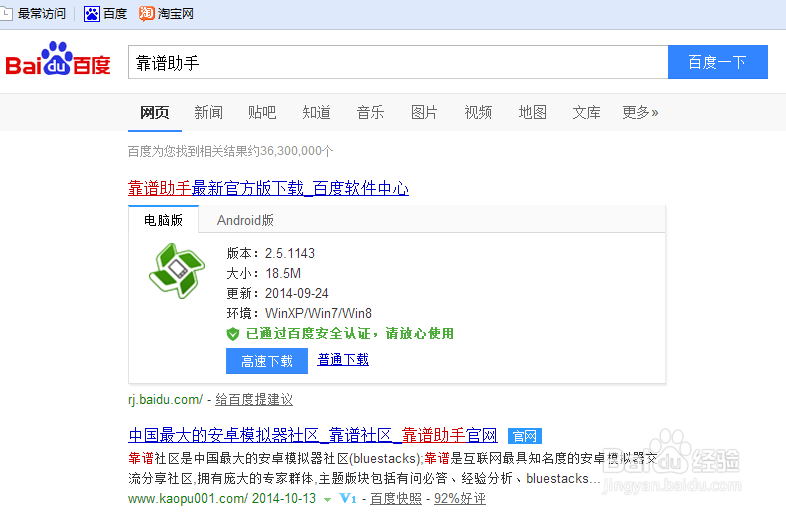Click the green 靠谱助手 app icon
The height and width of the screenshot is (513, 786).
(x=177, y=271)
